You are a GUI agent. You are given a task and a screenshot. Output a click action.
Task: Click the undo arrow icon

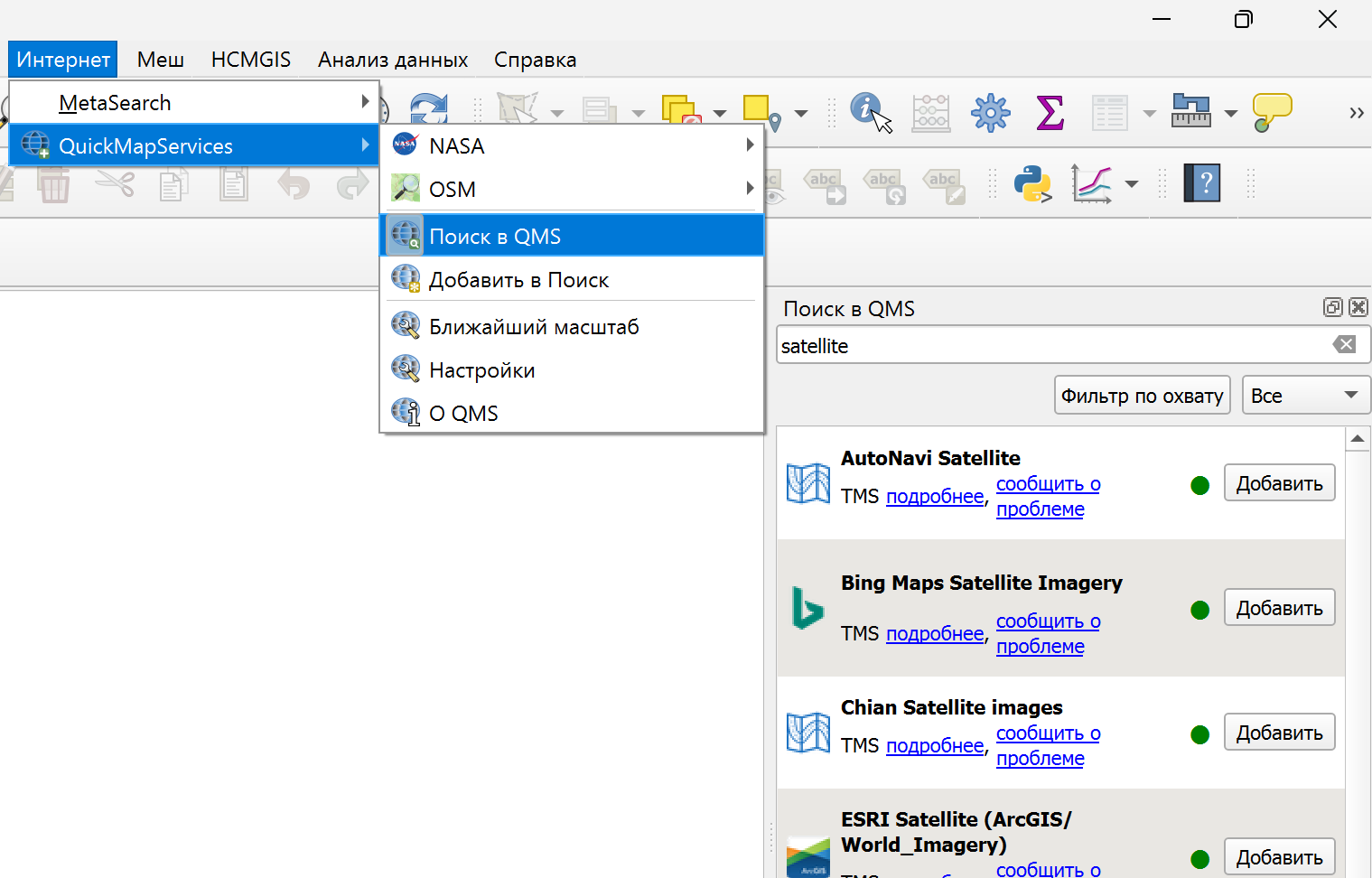(294, 184)
